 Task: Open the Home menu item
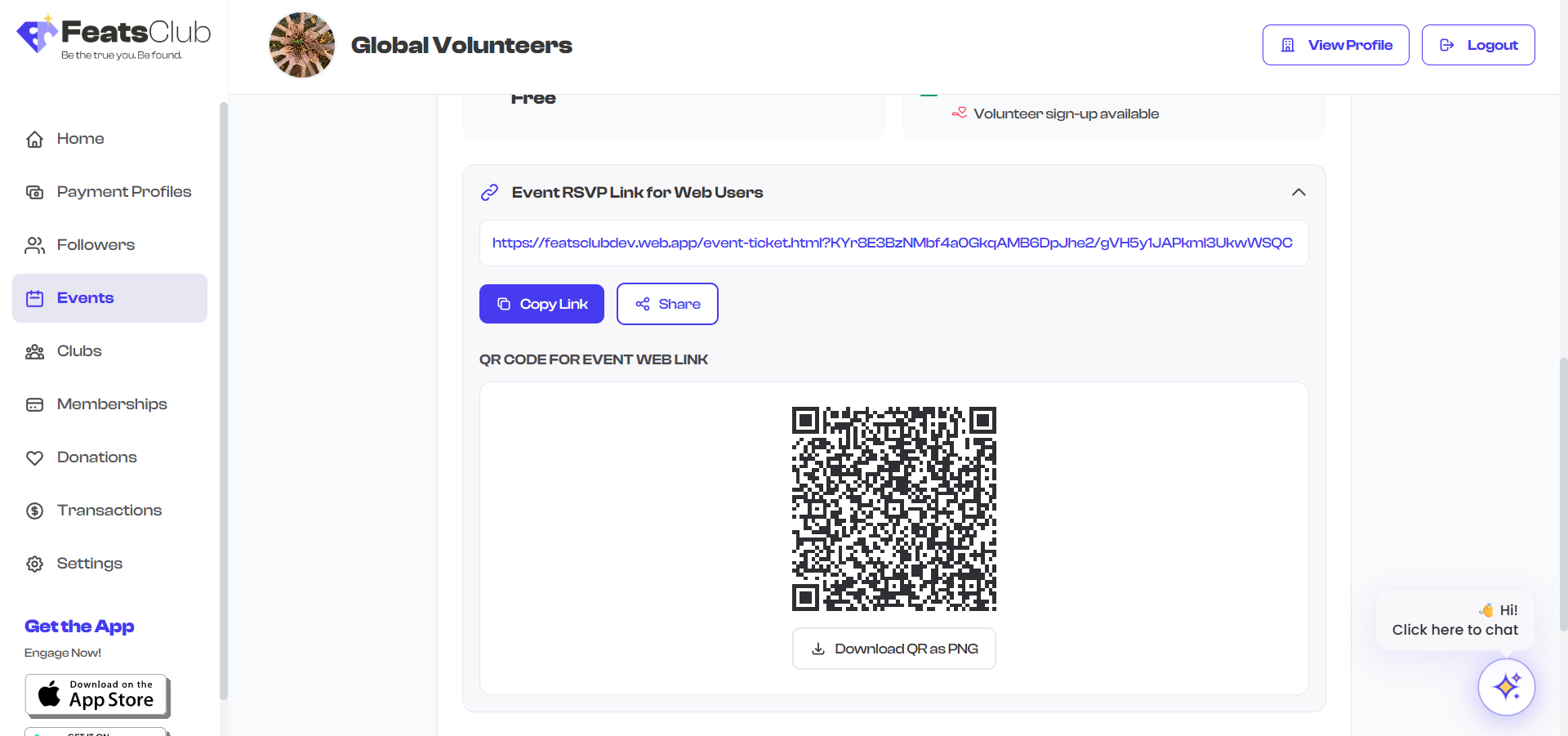point(109,139)
